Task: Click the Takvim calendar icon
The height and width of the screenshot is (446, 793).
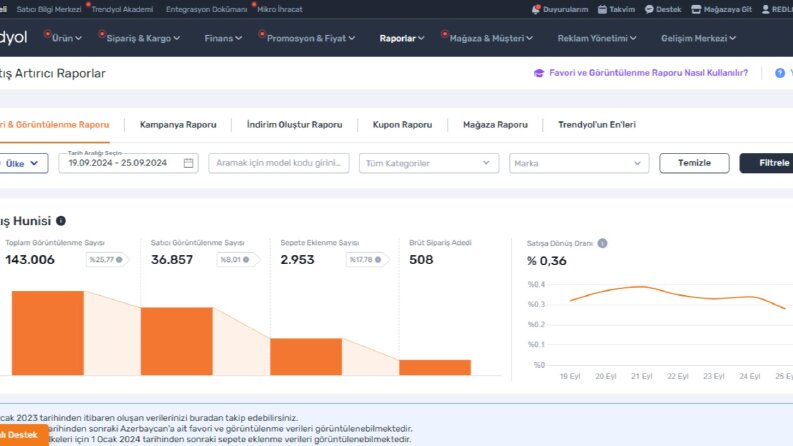Action: (602, 10)
